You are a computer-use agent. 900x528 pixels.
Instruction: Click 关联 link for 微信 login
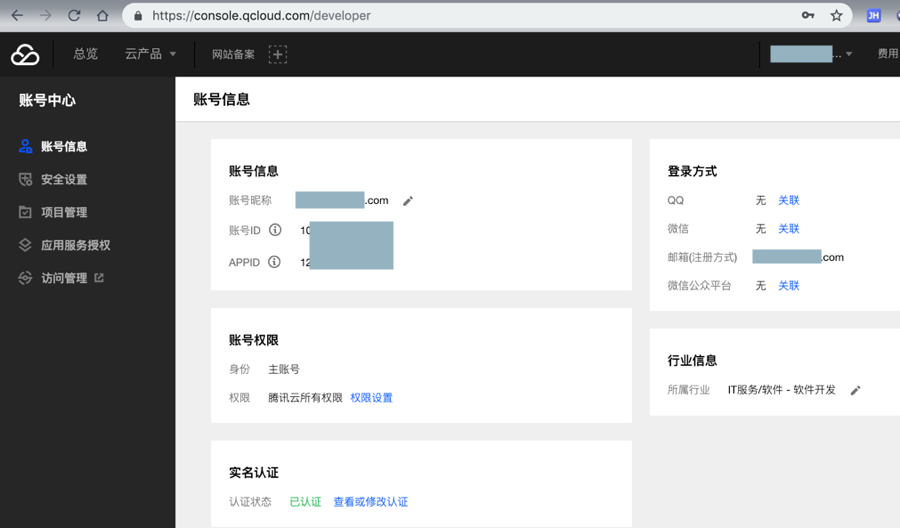[x=789, y=228]
